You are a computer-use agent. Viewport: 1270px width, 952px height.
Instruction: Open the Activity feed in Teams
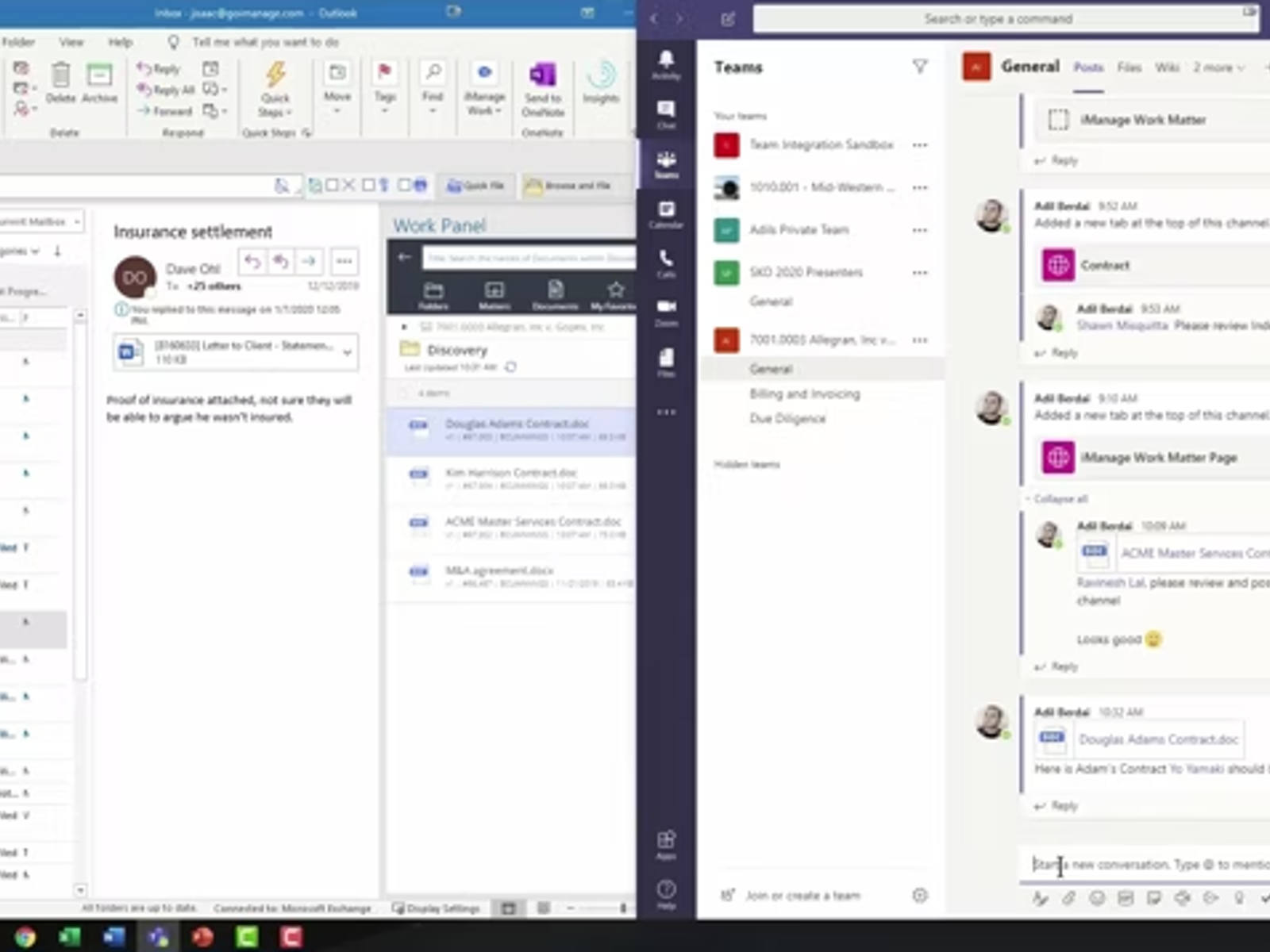[667, 59]
